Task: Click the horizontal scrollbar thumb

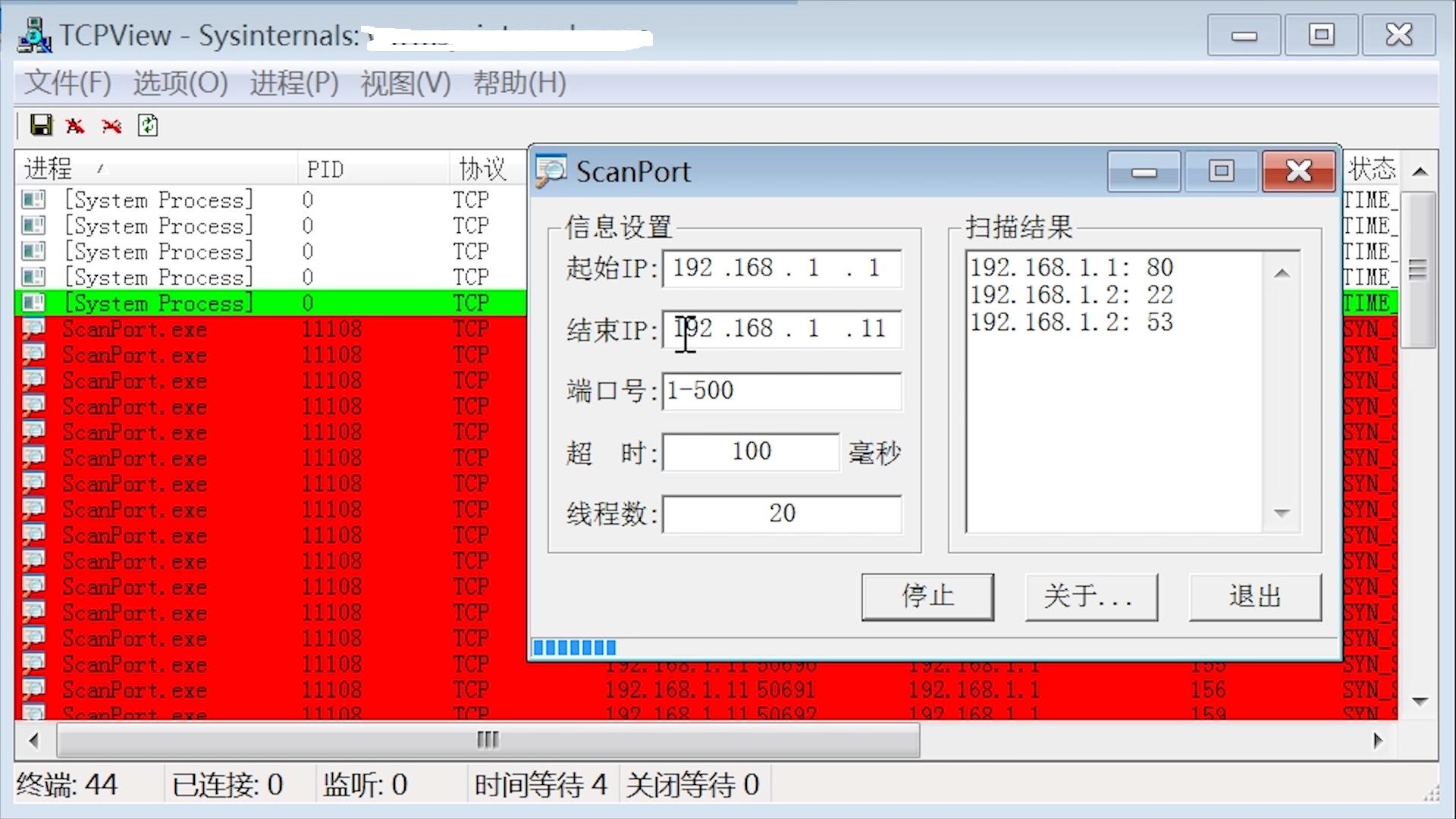Action: (488, 740)
